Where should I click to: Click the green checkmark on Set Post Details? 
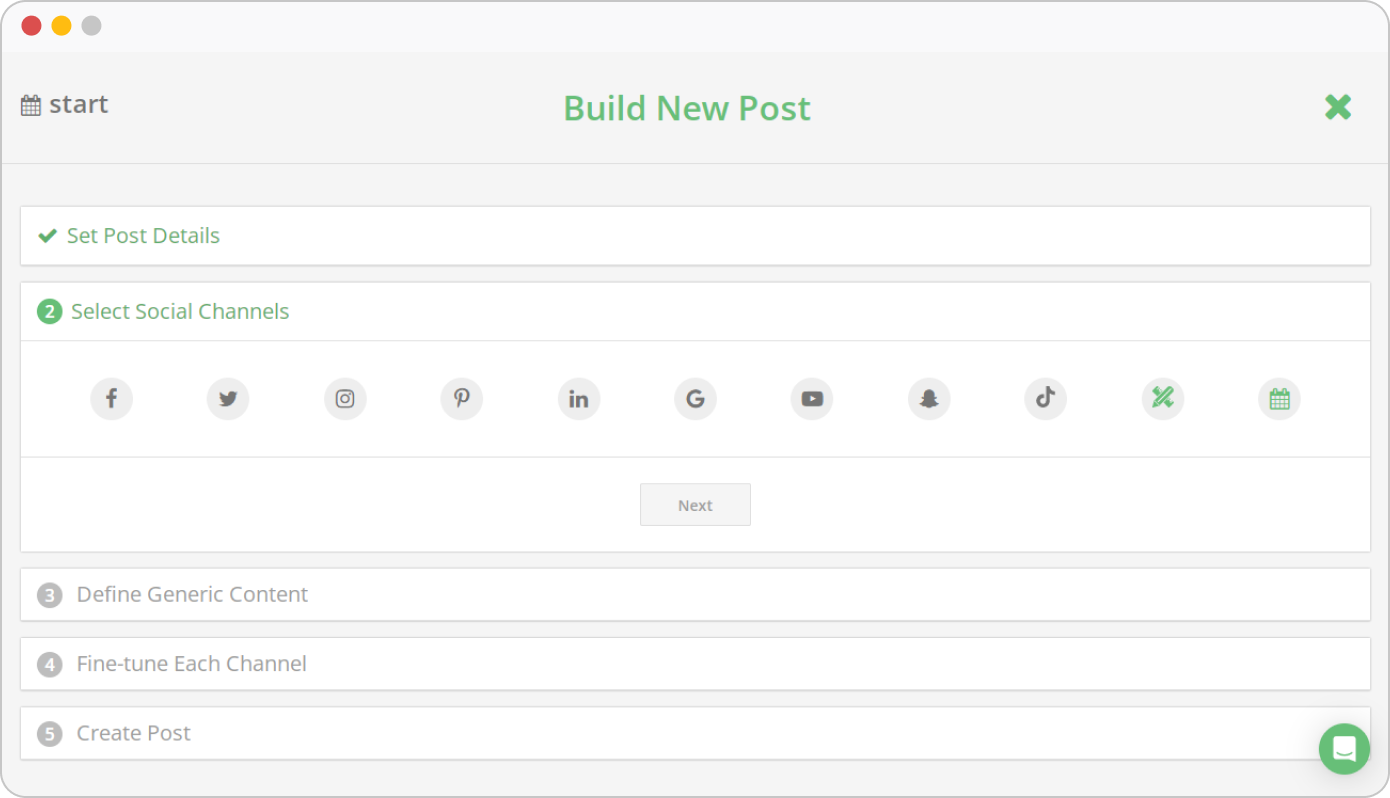pyautogui.click(x=47, y=236)
